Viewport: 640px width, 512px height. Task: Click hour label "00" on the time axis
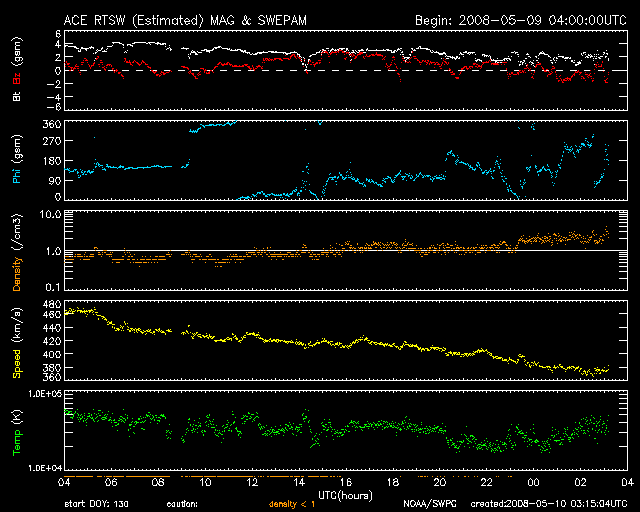pos(533,483)
